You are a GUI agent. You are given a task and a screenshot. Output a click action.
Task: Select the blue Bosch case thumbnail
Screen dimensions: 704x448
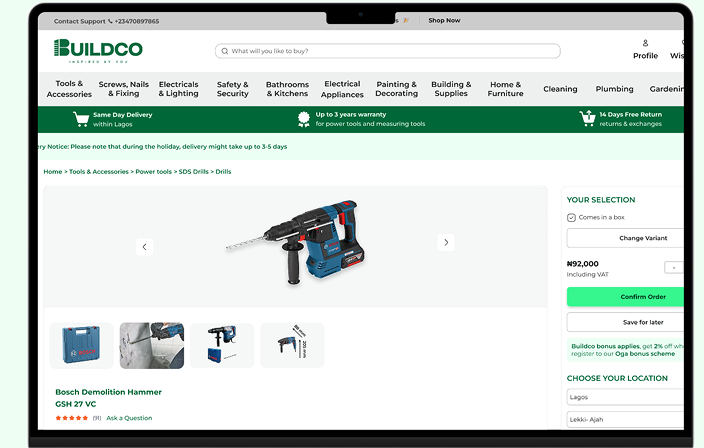click(81, 345)
